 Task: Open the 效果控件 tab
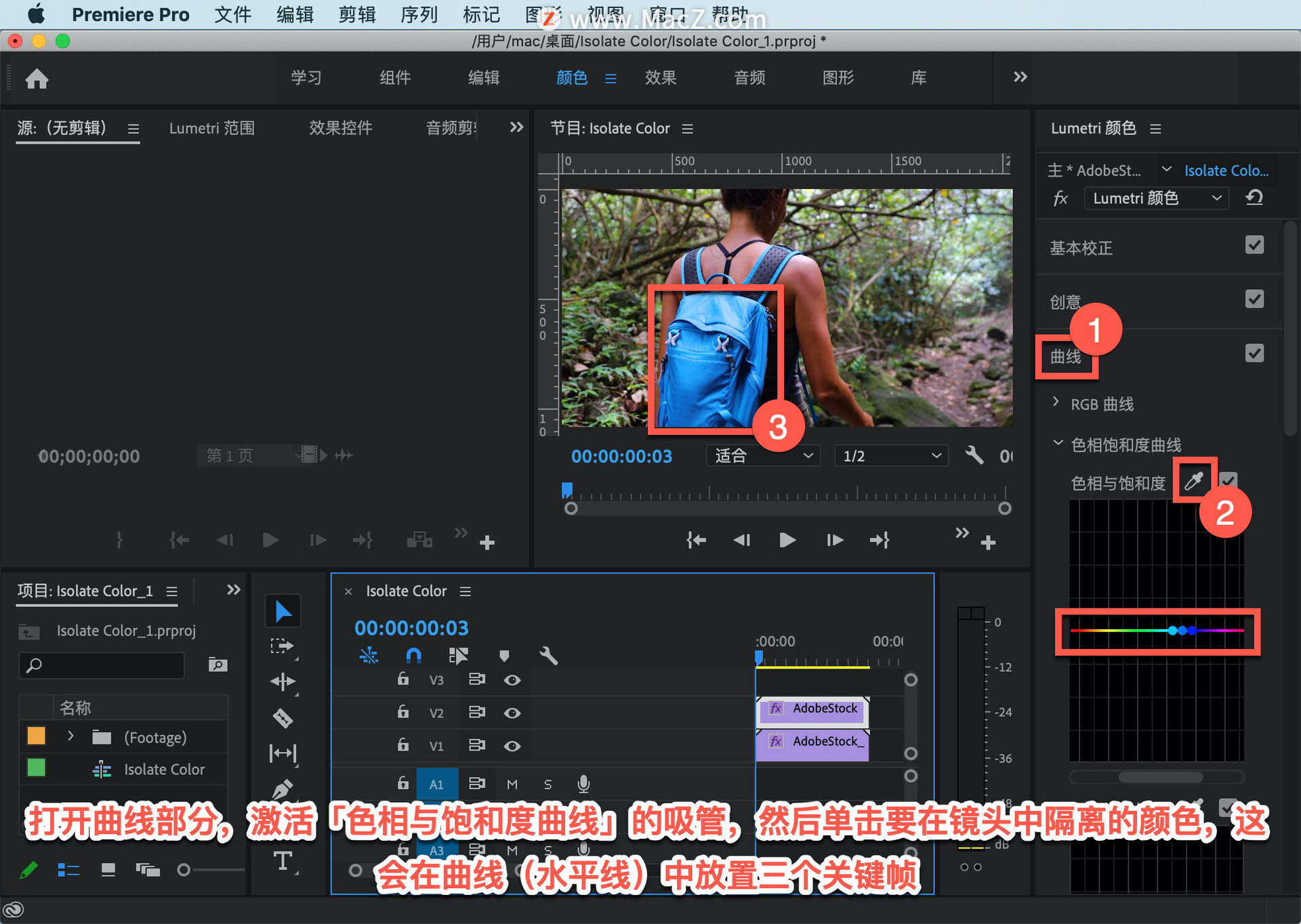(341, 128)
